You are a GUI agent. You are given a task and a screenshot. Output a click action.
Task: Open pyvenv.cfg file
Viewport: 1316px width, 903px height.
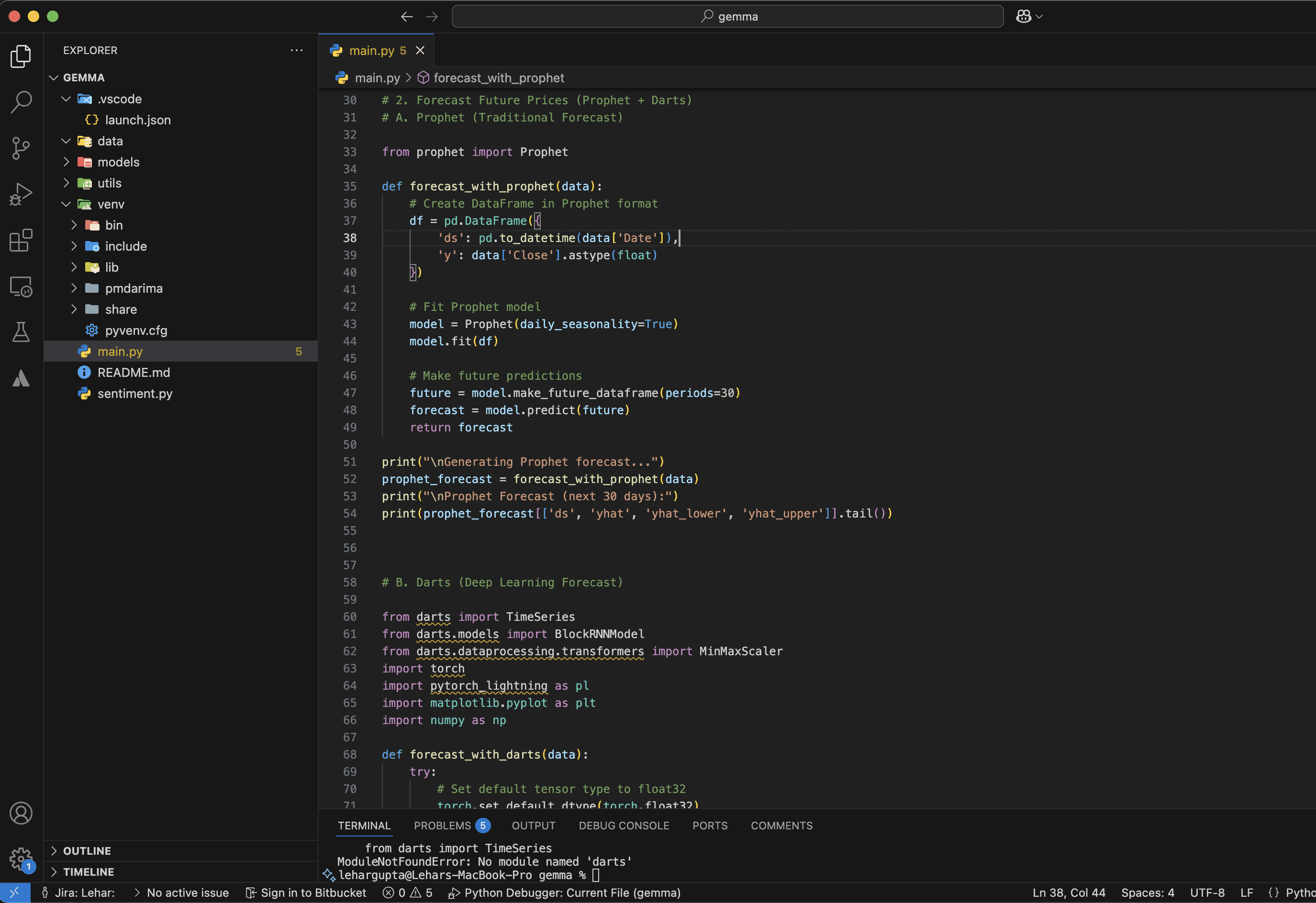[180, 330]
